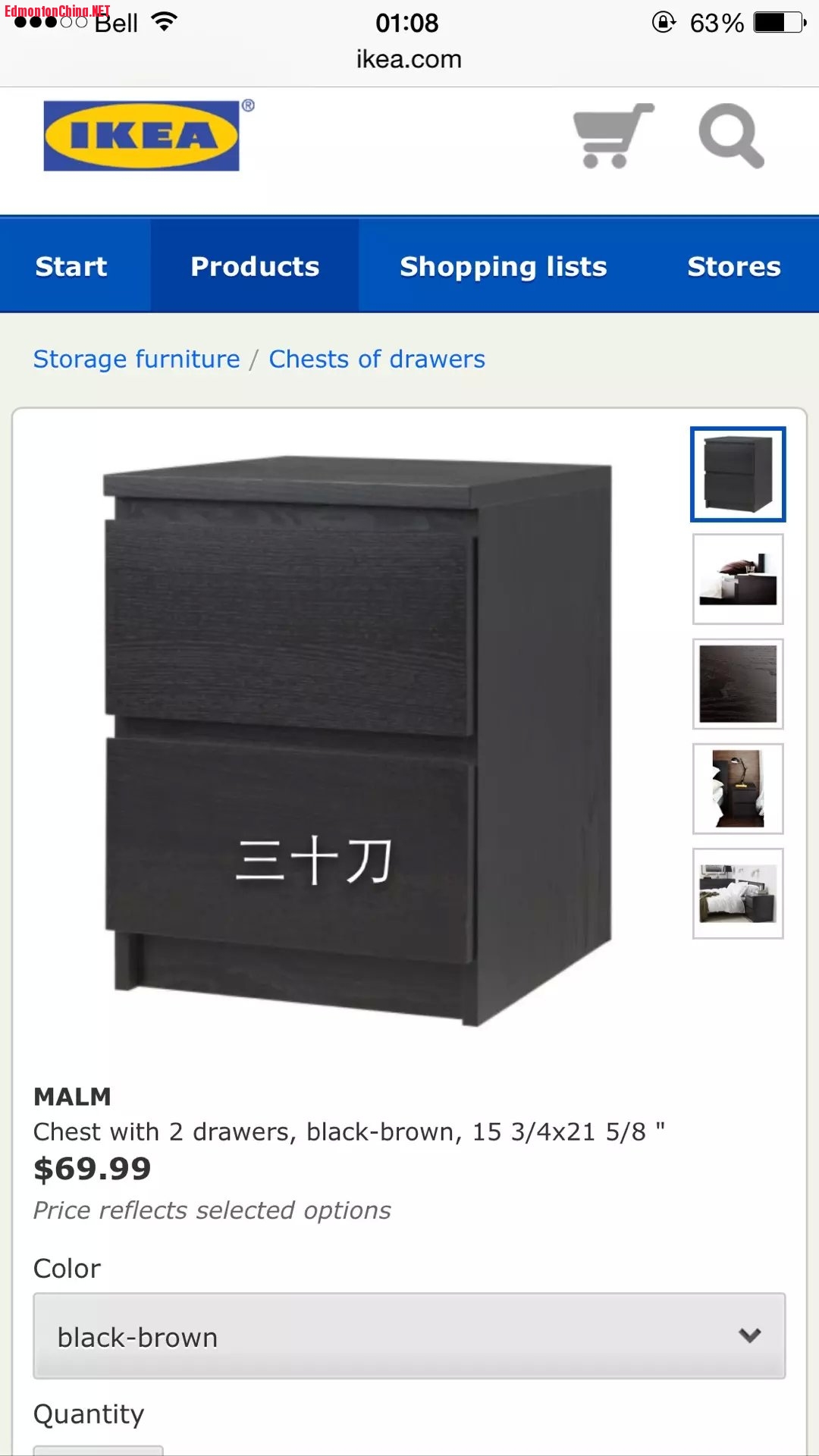Open the Start tab
This screenshot has width=819, height=1456.
[x=71, y=266]
